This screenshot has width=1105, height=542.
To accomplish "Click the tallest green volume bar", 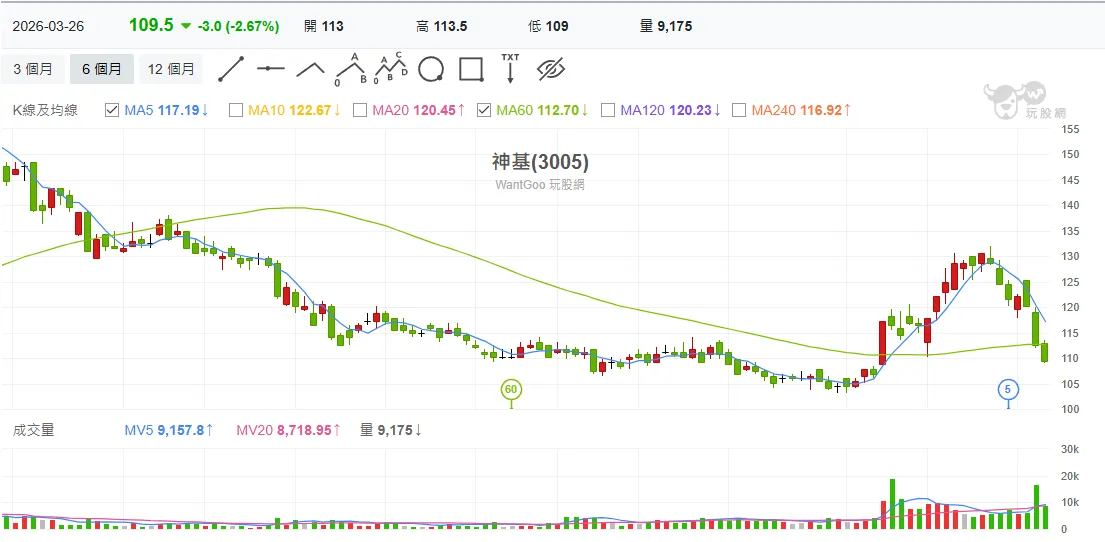I will [x=892, y=504].
